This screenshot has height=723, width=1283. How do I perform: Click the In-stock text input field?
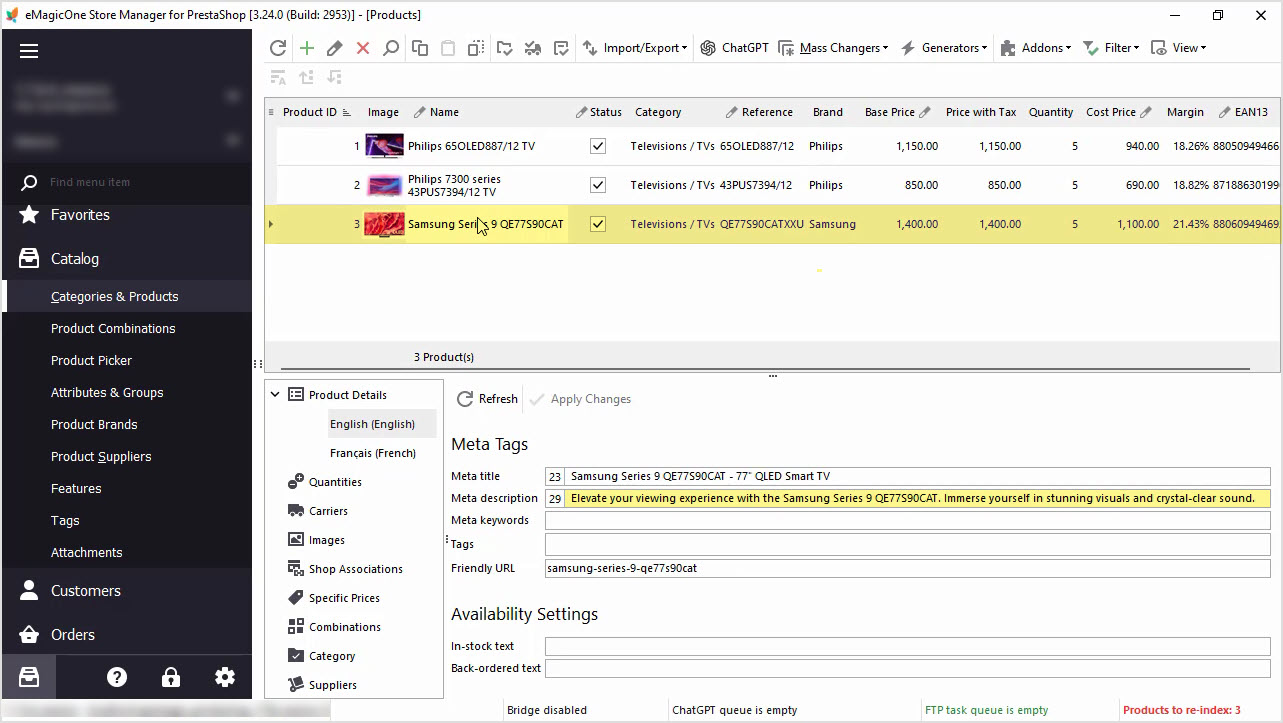tap(907, 646)
